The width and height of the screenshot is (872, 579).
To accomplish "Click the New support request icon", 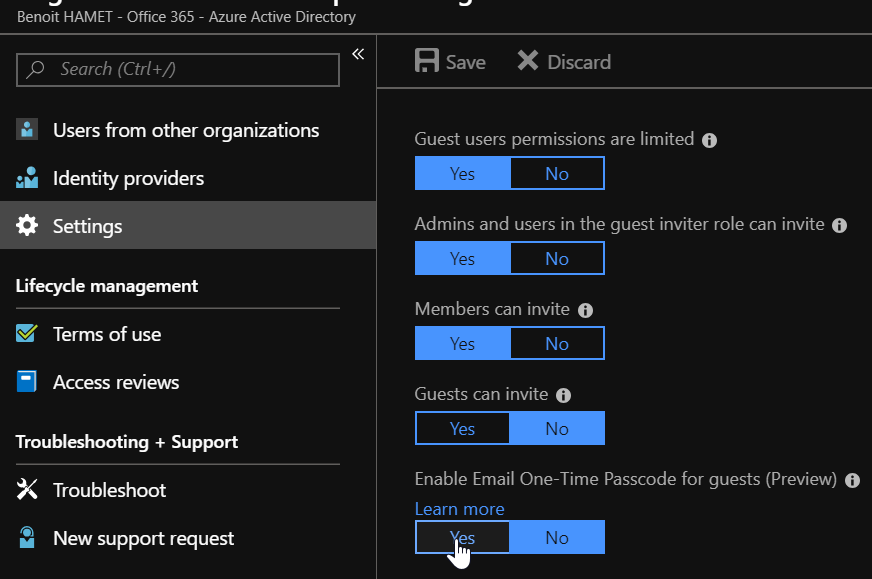I will click(x=27, y=538).
